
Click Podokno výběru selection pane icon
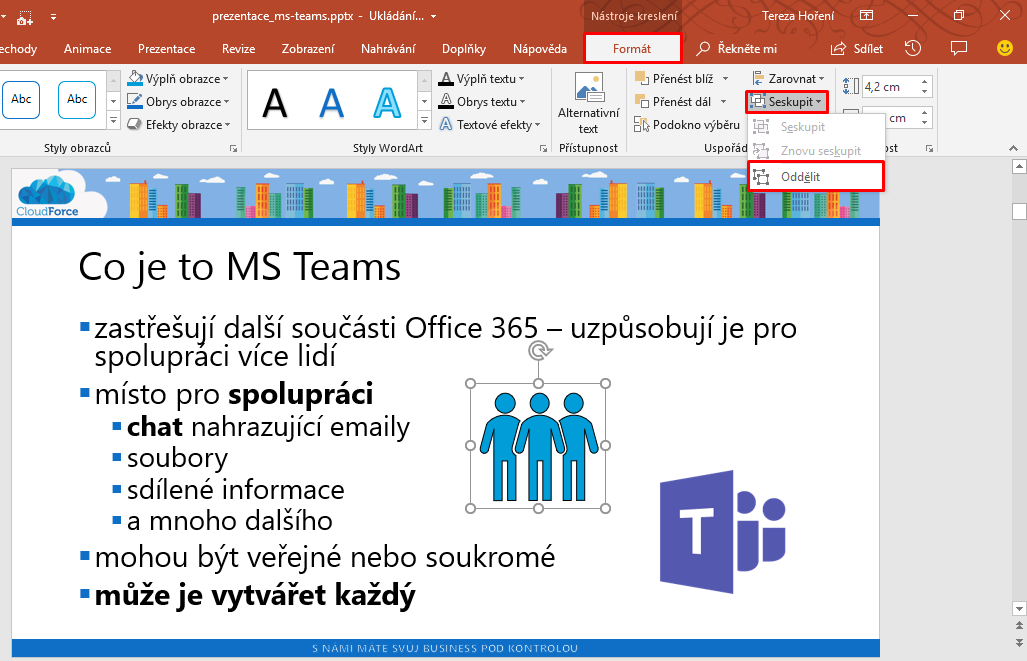click(x=687, y=124)
